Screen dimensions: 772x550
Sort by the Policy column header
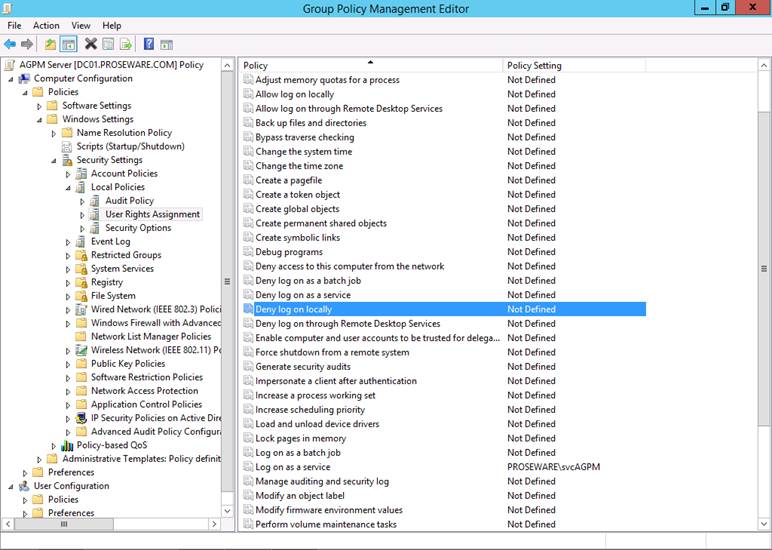coord(370,65)
